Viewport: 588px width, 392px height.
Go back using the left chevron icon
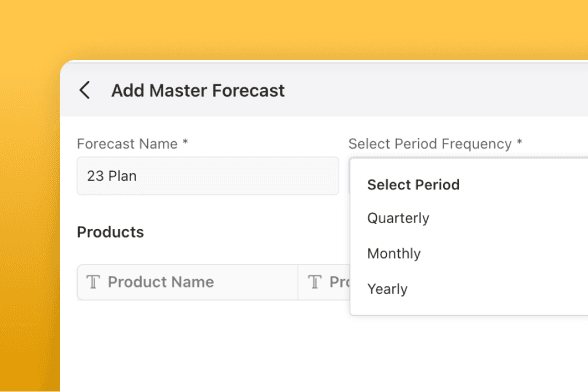pos(85,90)
